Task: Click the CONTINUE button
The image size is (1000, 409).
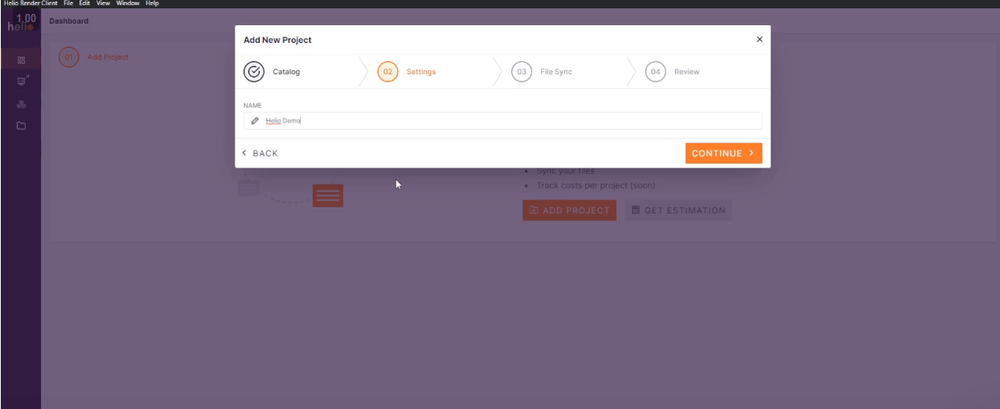Action: (x=724, y=153)
